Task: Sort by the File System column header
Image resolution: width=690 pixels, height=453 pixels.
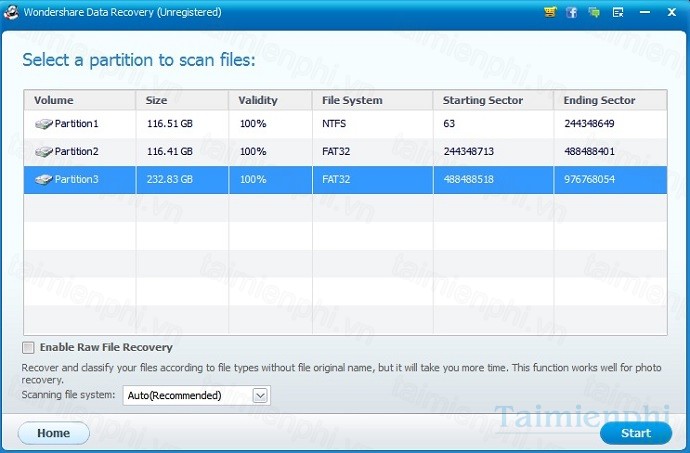Action: pos(373,100)
